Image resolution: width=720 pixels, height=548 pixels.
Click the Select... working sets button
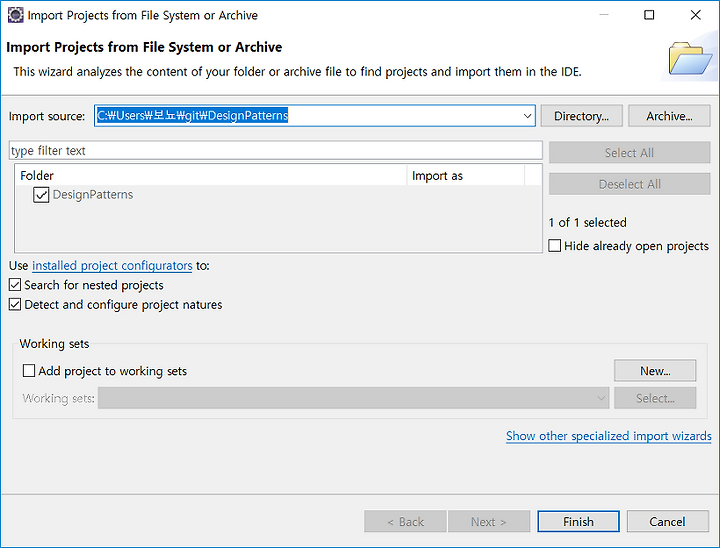(655, 398)
